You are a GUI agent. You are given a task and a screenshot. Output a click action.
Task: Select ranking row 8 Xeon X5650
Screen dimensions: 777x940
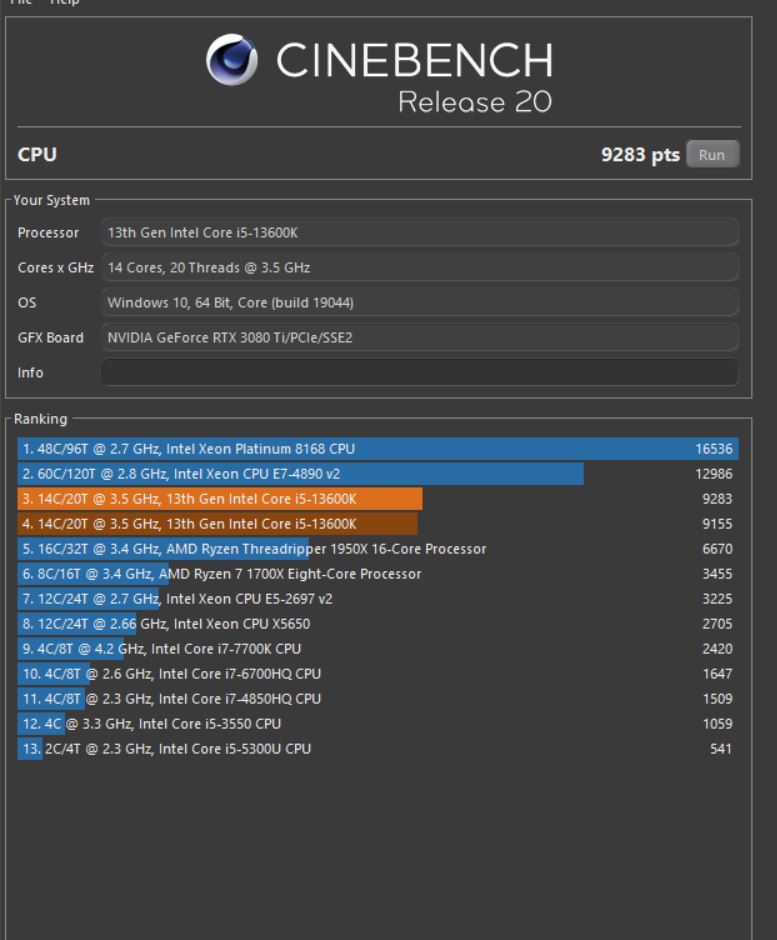[x=378, y=623]
